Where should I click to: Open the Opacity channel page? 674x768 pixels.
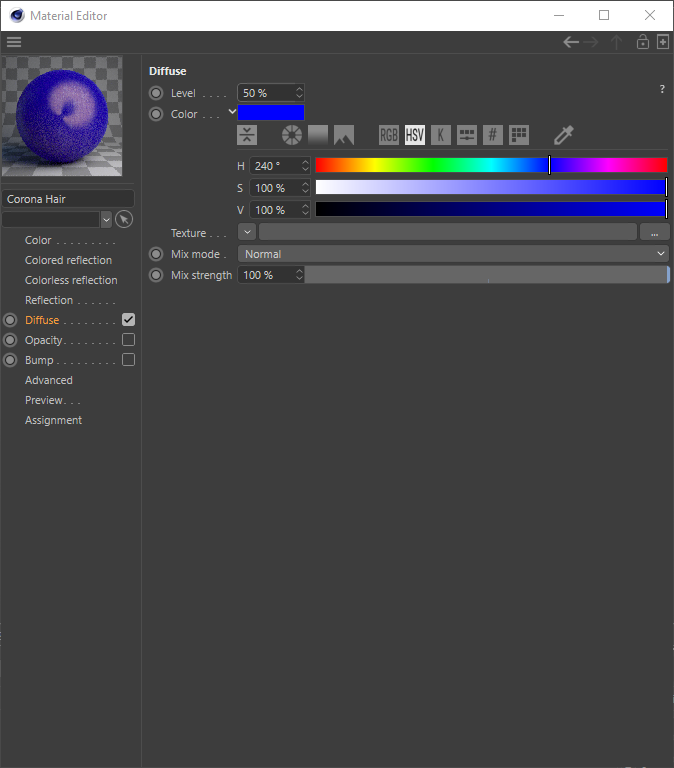44,340
